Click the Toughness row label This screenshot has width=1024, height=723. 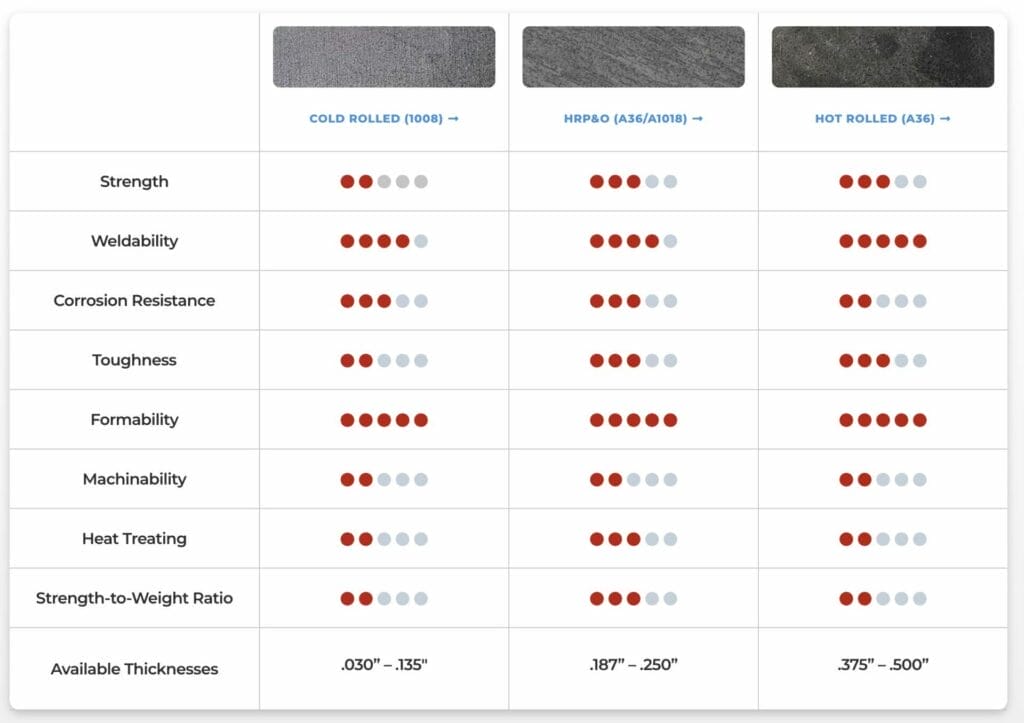pos(134,360)
